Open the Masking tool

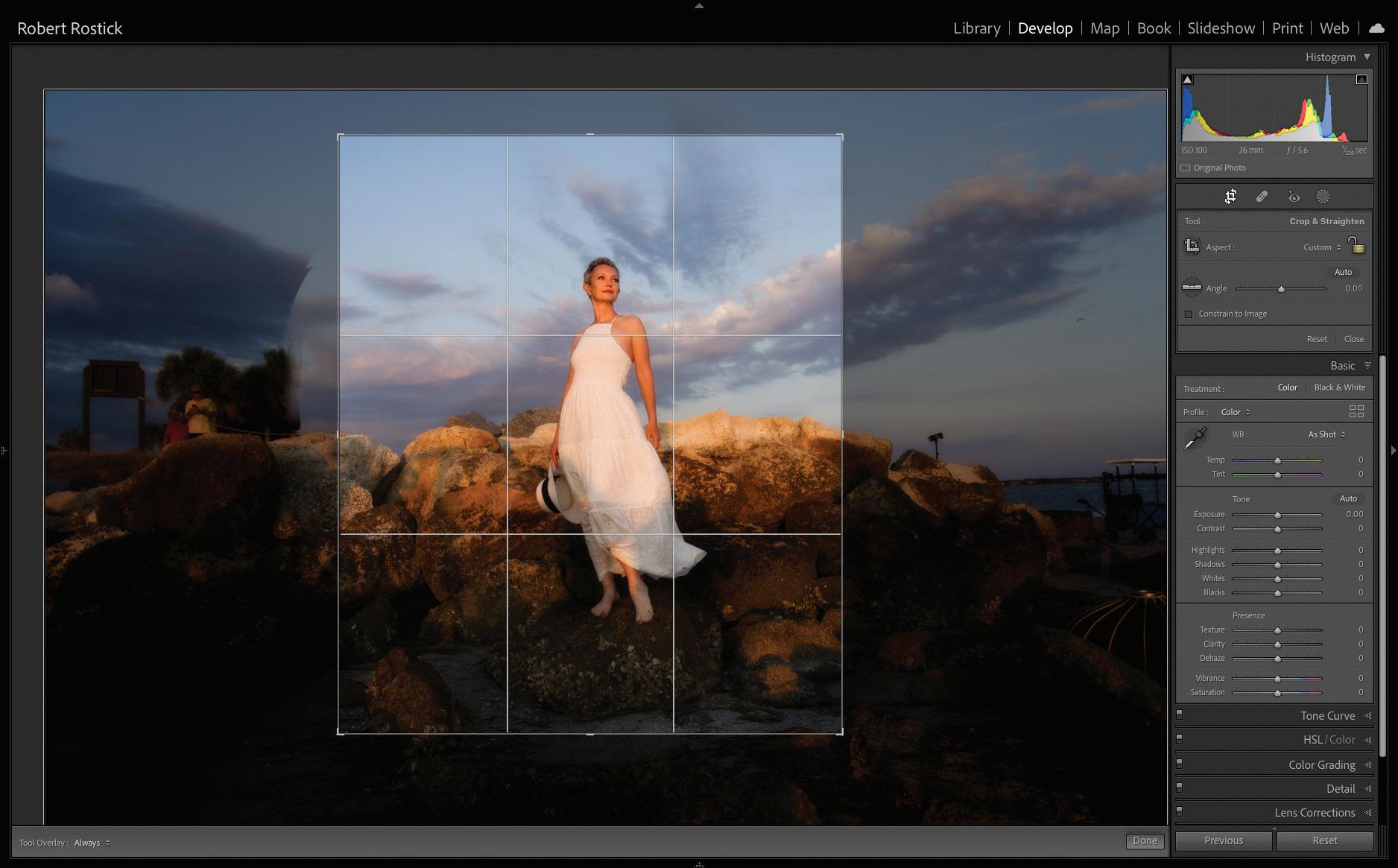click(x=1323, y=197)
